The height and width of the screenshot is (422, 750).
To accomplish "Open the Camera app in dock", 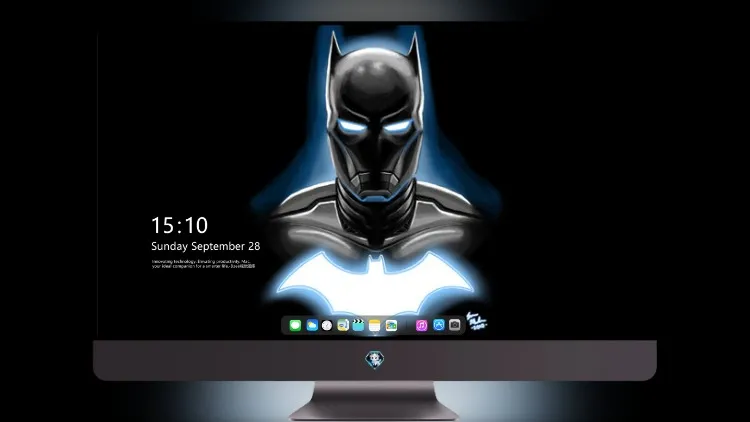I will (455, 325).
